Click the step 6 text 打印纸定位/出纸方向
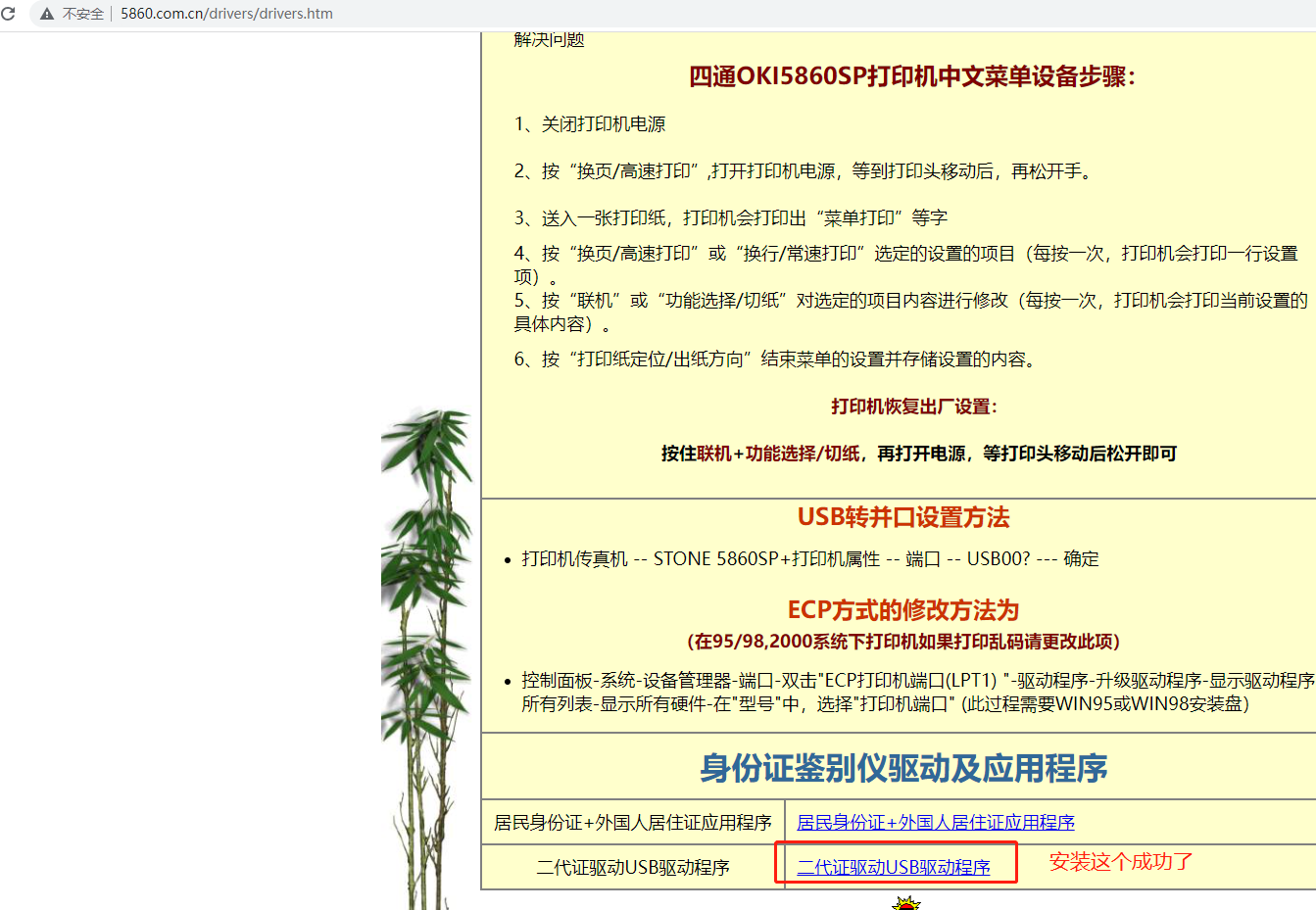The width and height of the screenshot is (1316, 910). (775, 359)
